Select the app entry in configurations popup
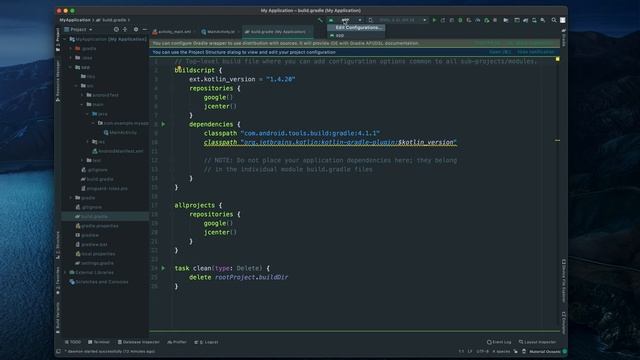The image size is (640, 360). (x=356, y=36)
